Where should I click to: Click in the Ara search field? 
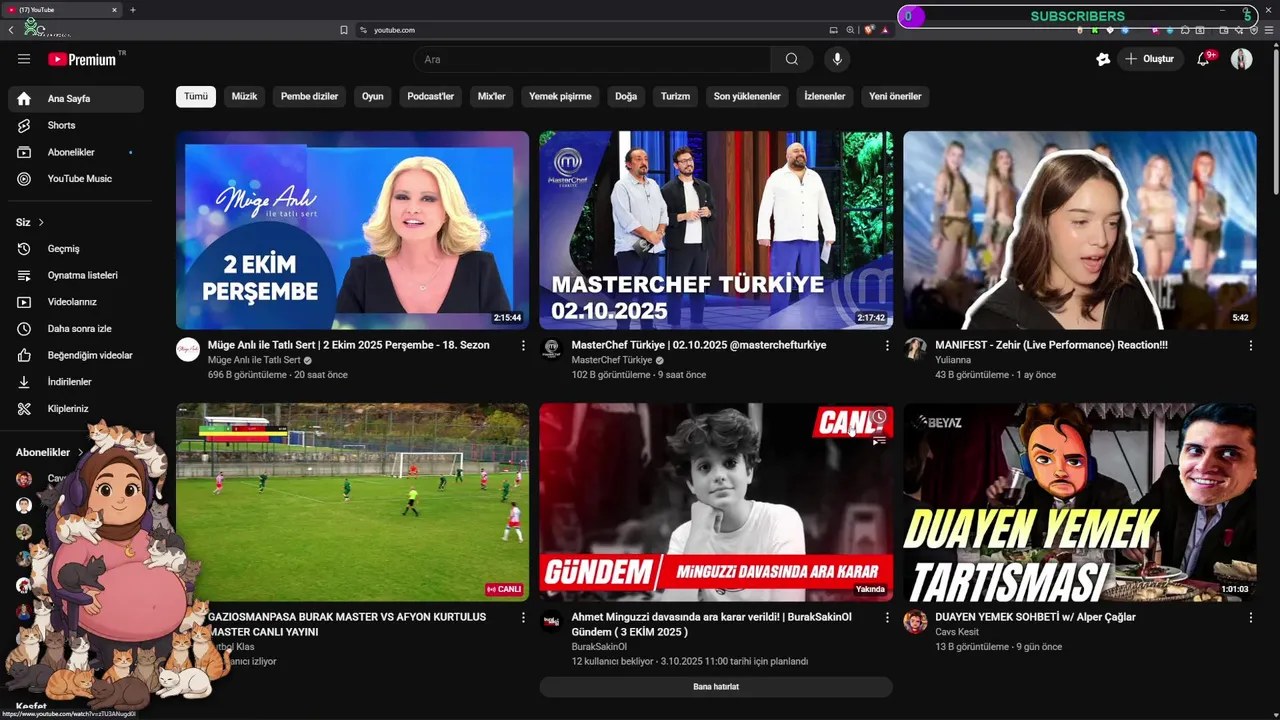(592, 59)
